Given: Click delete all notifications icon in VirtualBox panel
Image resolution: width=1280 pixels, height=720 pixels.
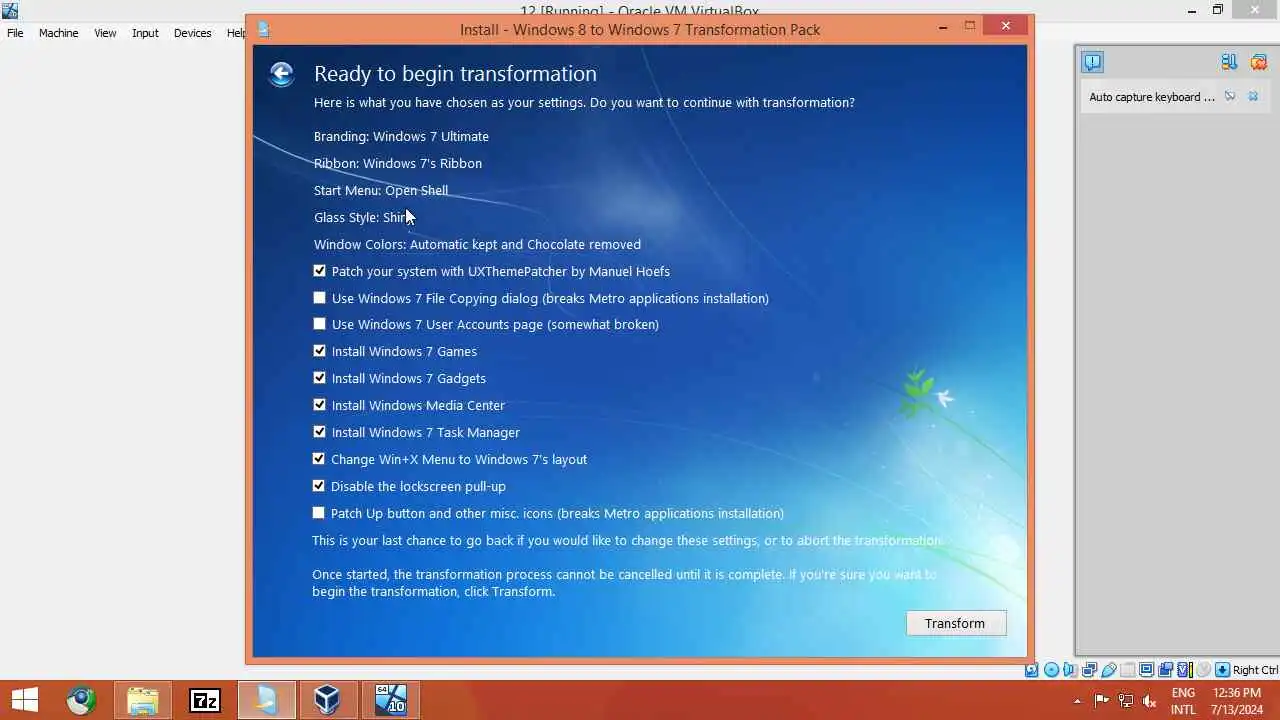Looking at the screenshot, I should [x=1258, y=62].
